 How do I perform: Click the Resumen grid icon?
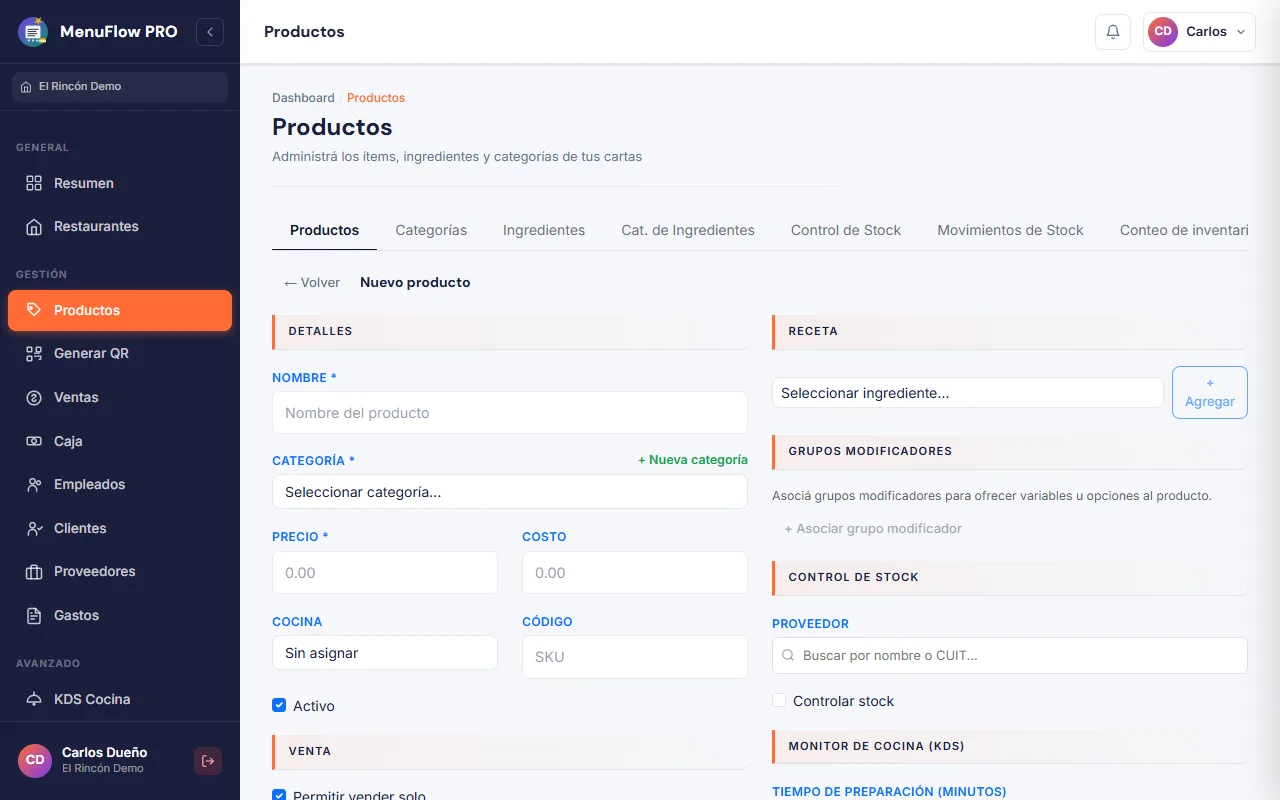34,183
